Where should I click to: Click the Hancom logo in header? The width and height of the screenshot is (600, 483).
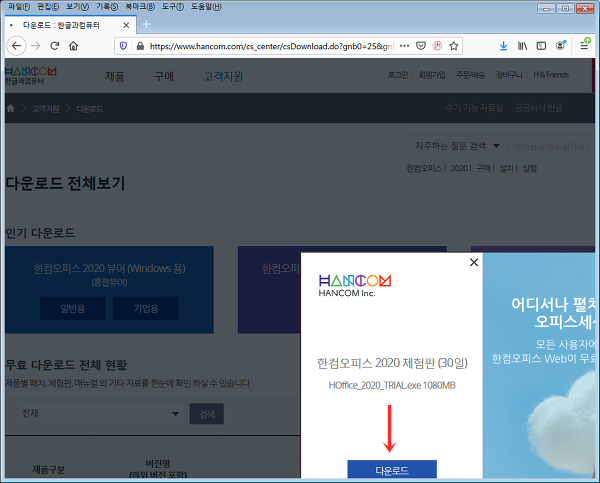pyautogui.click(x=31, y=76)
